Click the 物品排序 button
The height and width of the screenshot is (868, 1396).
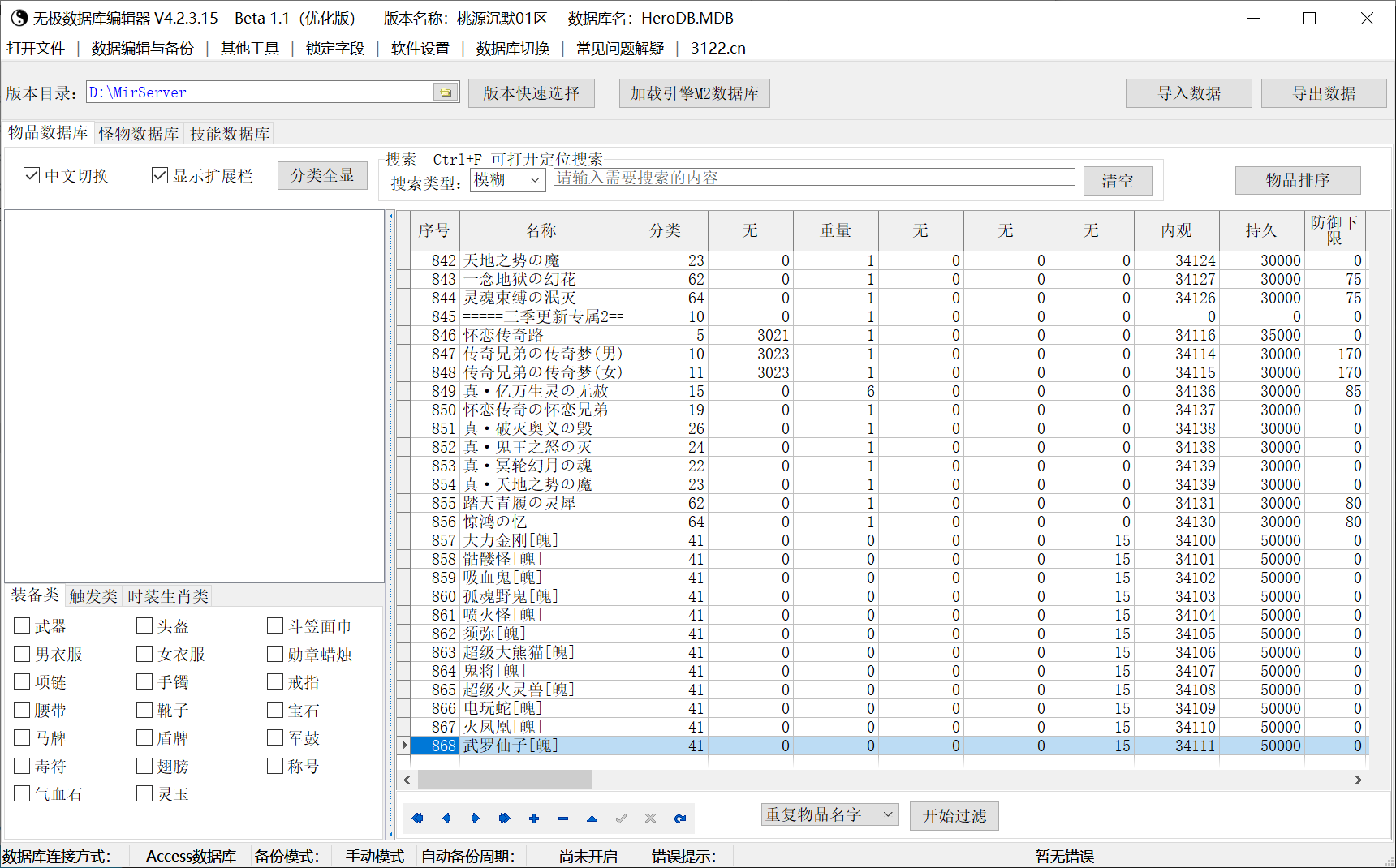click(x=1298, y=180)
